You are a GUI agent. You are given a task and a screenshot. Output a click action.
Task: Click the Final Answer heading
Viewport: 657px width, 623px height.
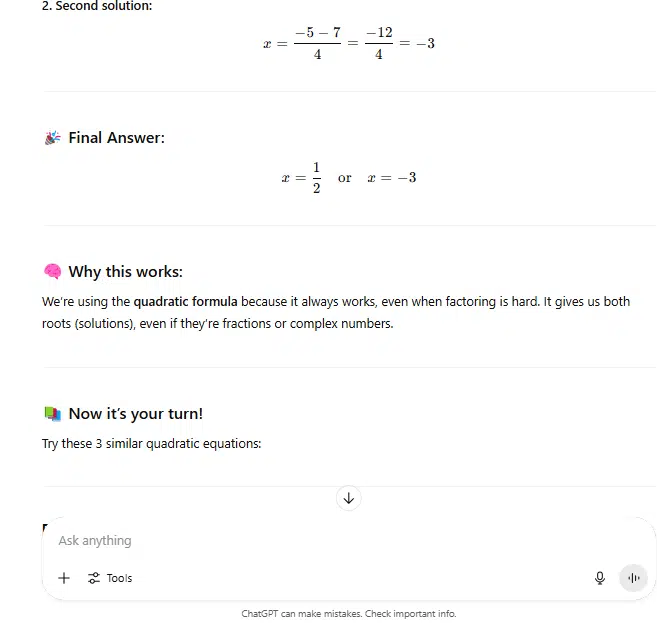(x=116, y=138)
